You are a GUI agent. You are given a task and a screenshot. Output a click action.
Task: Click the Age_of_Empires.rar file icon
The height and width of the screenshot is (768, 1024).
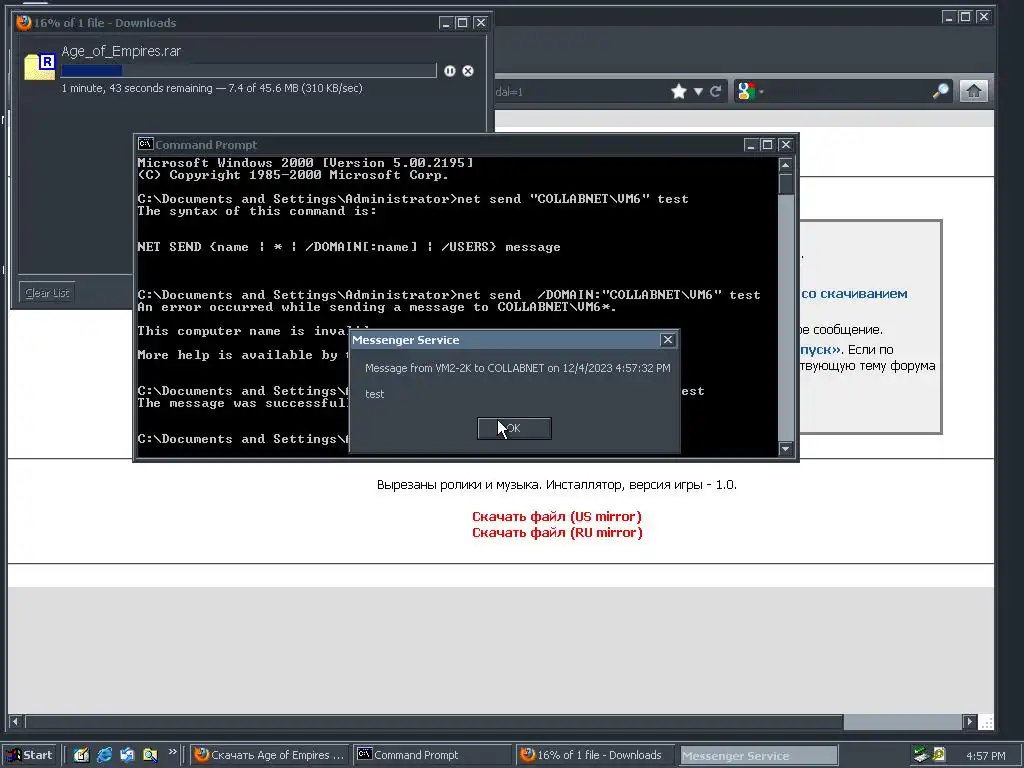click(40, 67)
